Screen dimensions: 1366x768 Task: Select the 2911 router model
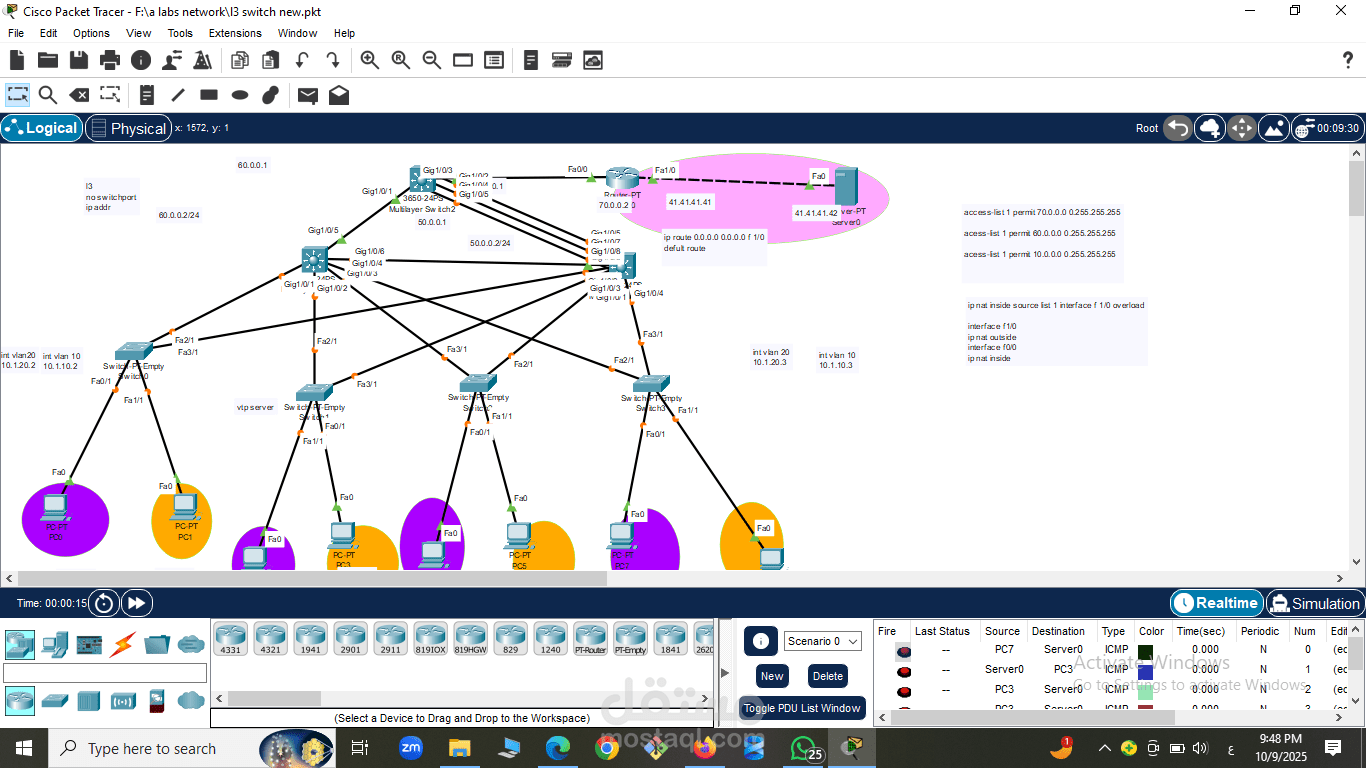(390, 639)
